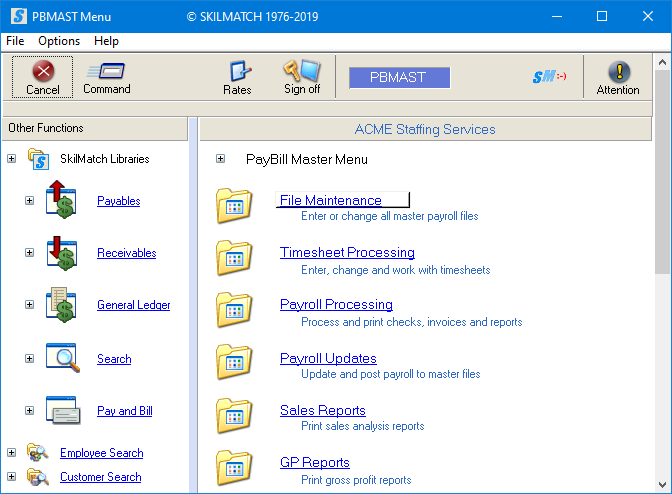672x494 pixels.
Task: Click the Sign off icon
Action: tap(301, 72)
